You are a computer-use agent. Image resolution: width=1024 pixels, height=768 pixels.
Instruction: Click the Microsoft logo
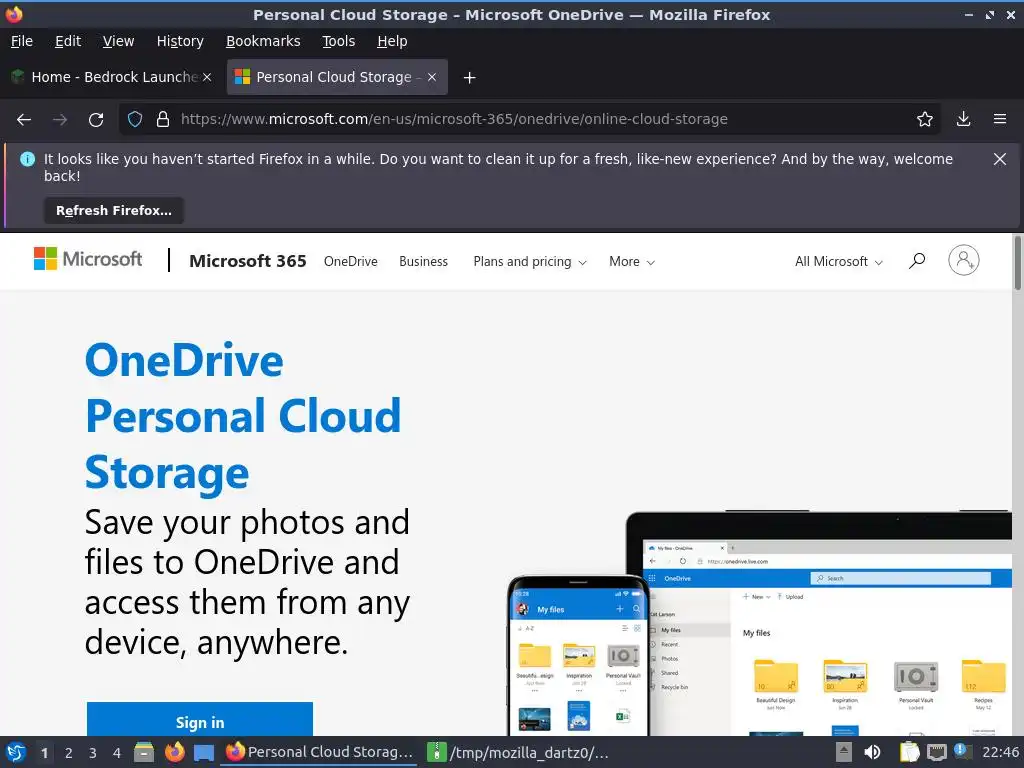coord(88,259)
